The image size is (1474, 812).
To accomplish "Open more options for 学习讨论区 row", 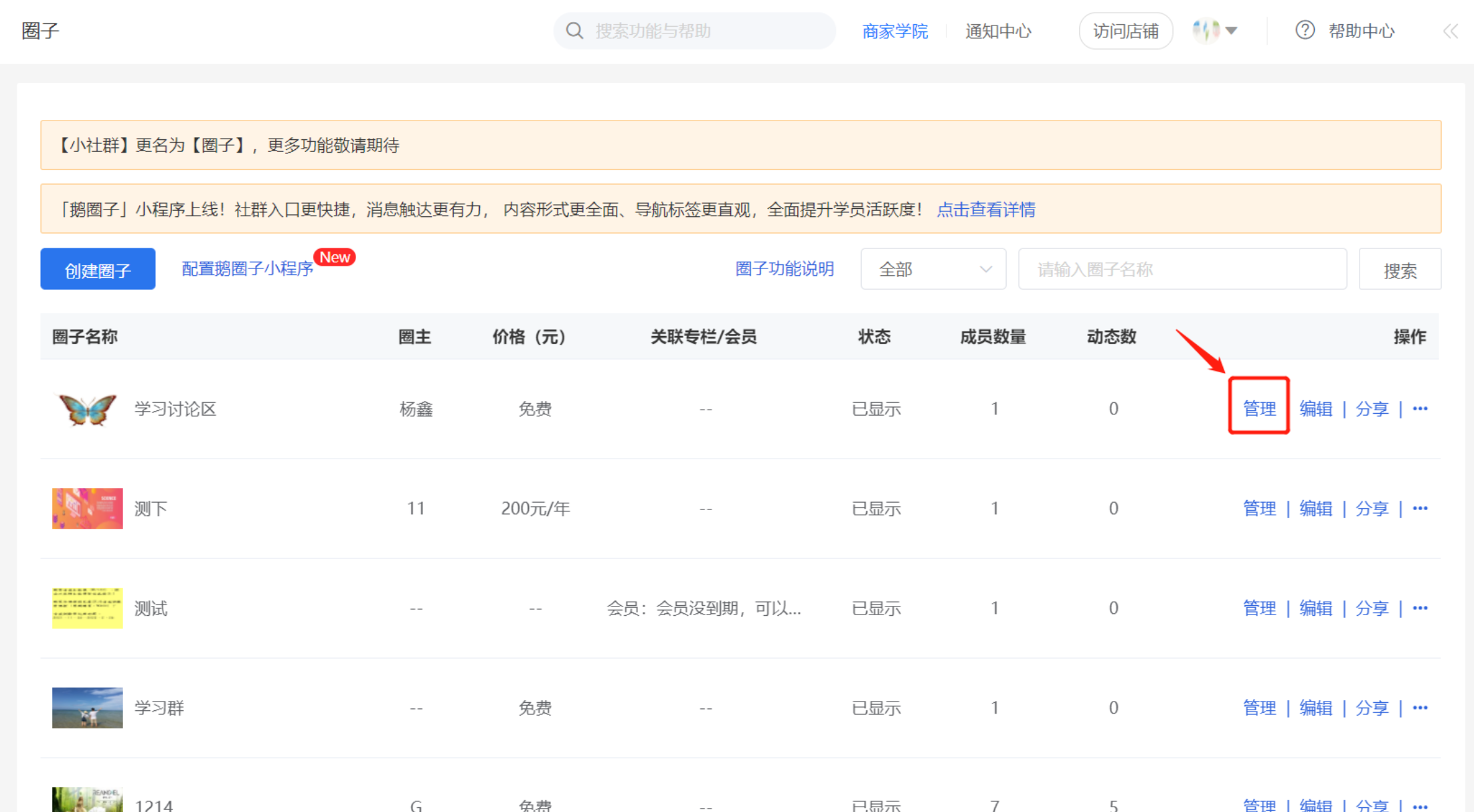I will pos(1420,408).
